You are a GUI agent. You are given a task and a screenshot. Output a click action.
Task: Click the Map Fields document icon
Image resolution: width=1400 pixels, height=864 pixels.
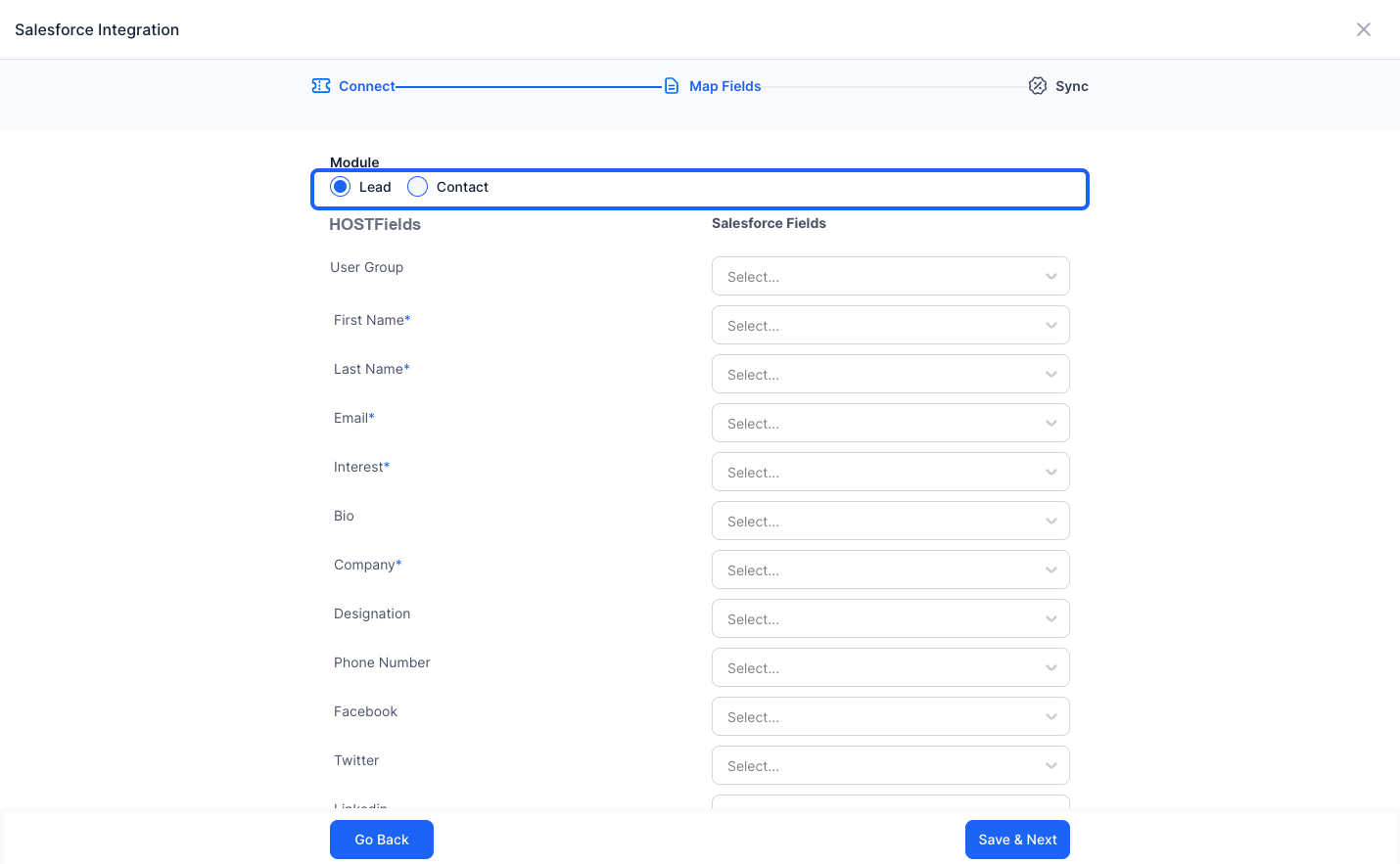[672, 86]
